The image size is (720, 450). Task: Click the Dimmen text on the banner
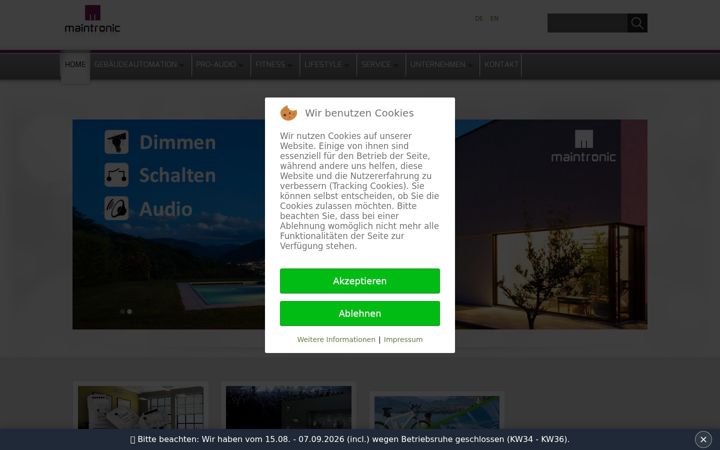click(178, 142)
